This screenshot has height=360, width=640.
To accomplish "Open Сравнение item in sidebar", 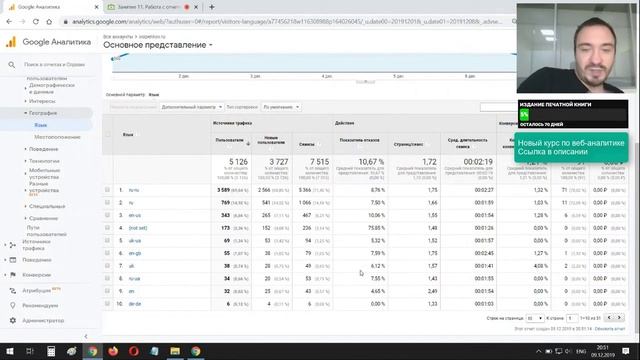I will coord(43,218).
